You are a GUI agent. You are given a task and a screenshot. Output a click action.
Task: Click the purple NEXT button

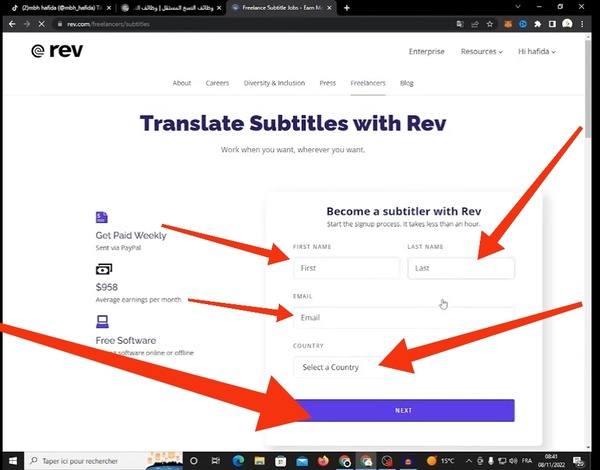[404, 410]
